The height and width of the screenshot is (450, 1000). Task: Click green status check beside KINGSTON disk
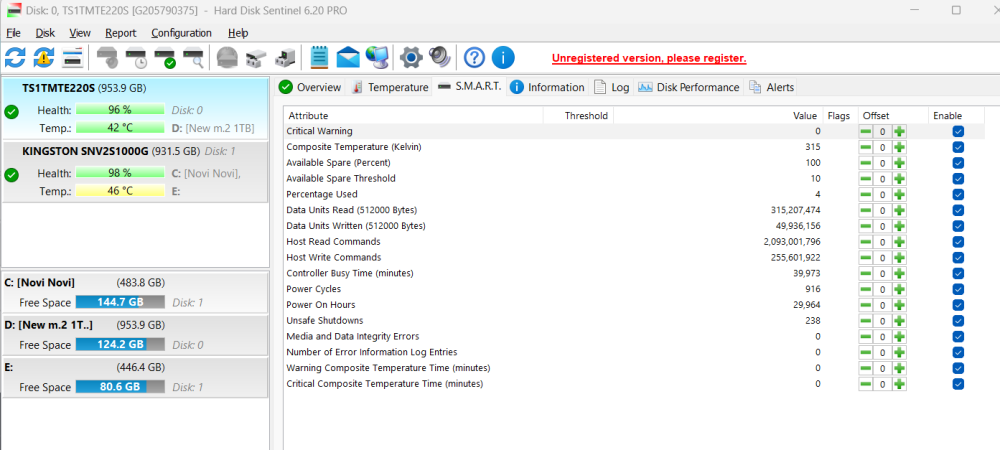(x=11, y=175)
